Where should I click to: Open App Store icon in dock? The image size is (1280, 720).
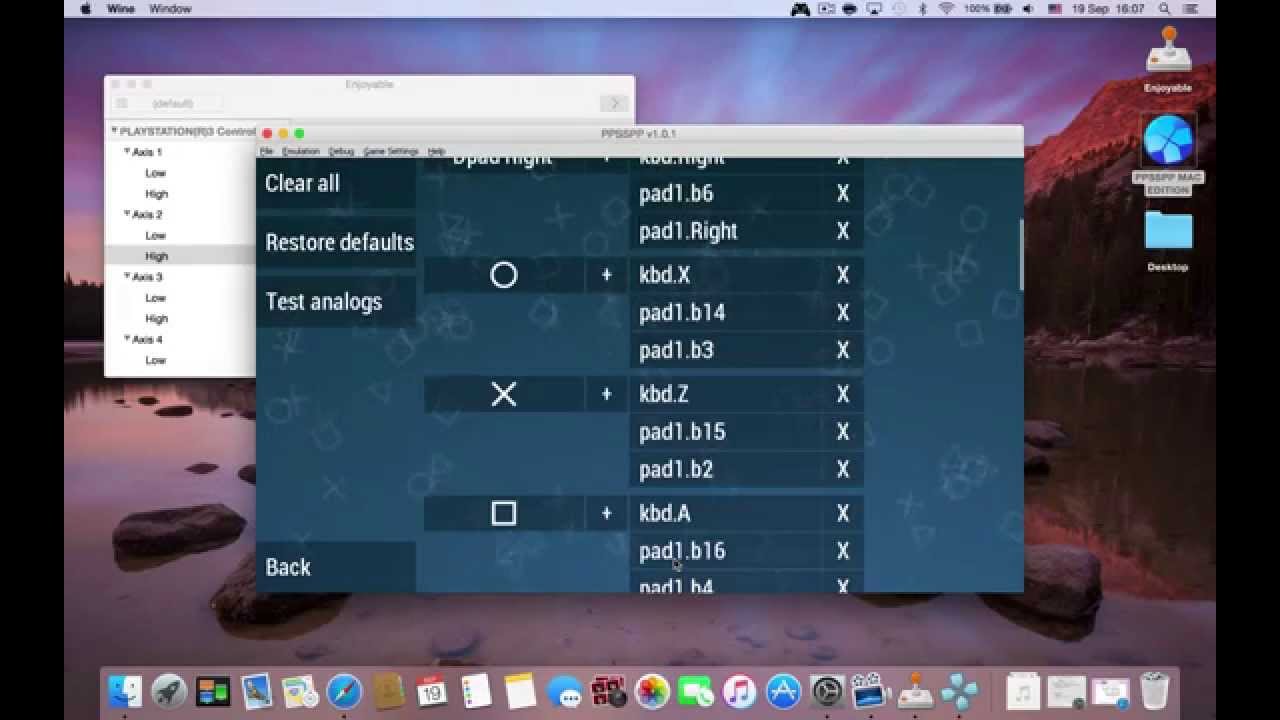784,691
